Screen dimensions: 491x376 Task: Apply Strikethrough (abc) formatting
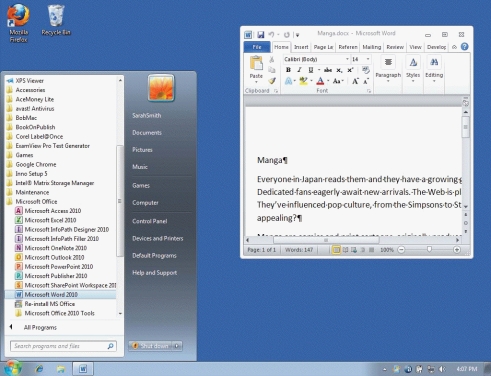click(x=328, y=70)
